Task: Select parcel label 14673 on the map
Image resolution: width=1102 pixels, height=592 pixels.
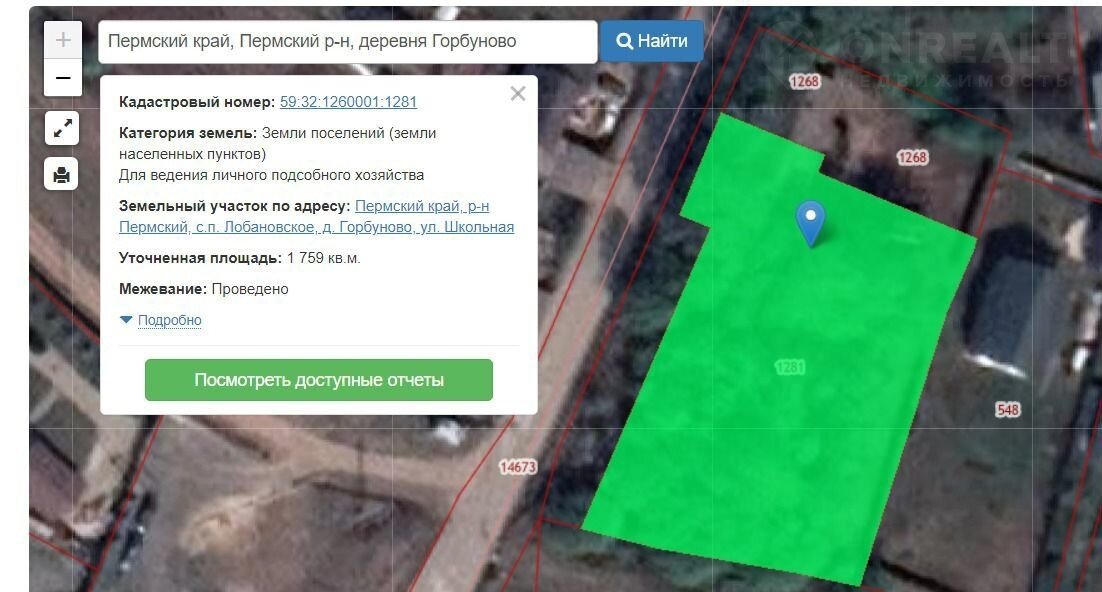Action: tap(518, 467)
